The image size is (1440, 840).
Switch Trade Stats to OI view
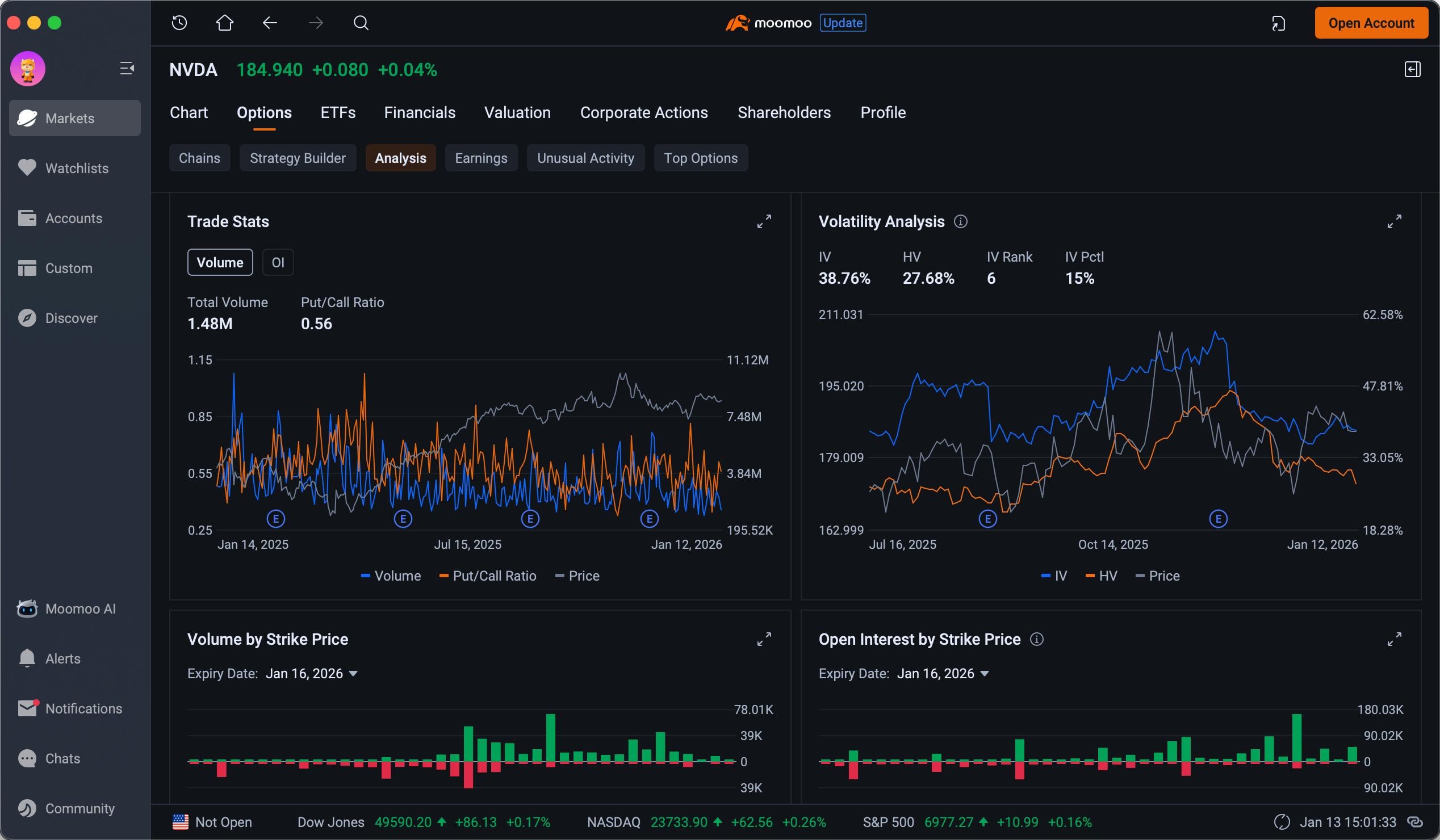pyautogui.click(x=278, y=263)
